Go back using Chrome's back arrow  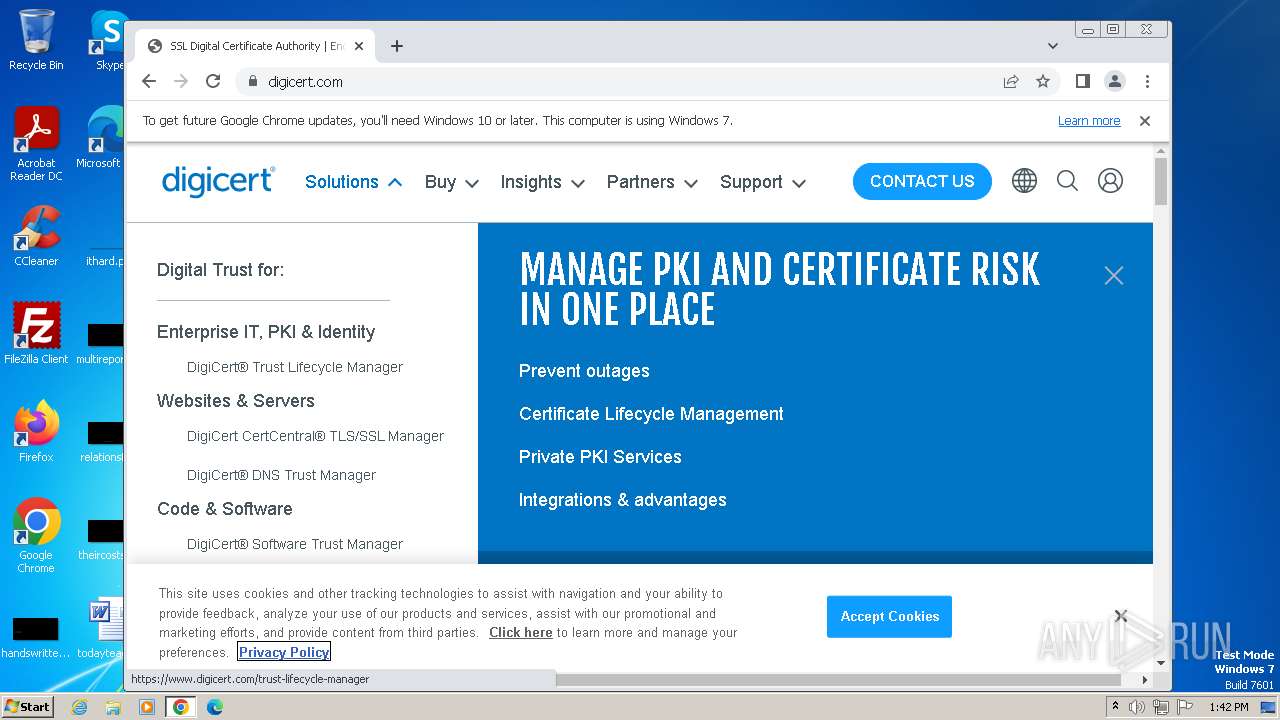[x=149, y=82]
